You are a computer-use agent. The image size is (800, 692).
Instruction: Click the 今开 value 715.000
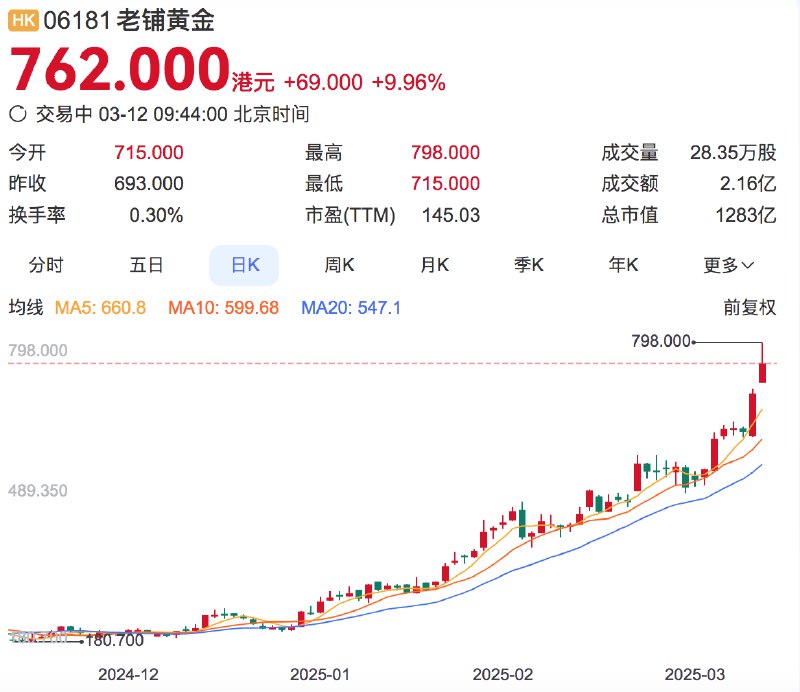click(148, 153)
